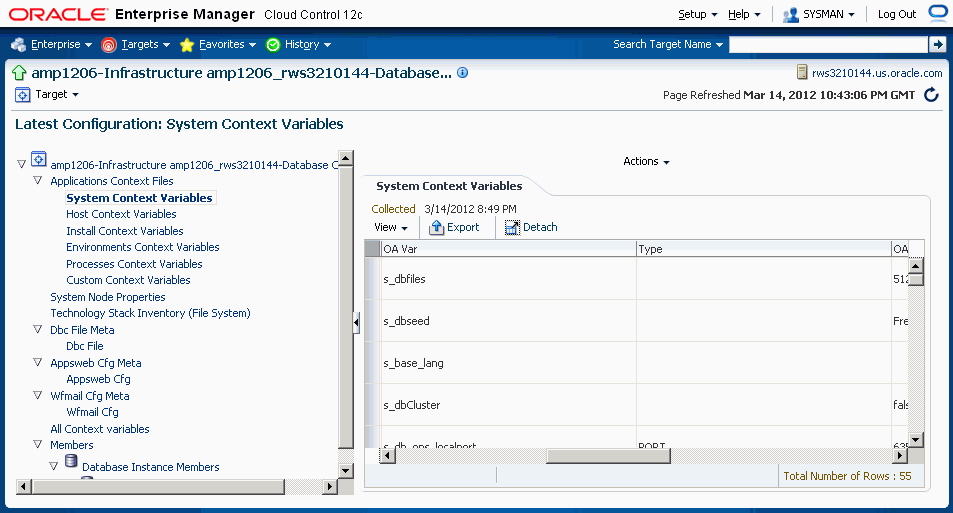Click the root node configuration icon in tree
Image resolution: width=953 pixels, height=513 pixels.
pos(38,160)
